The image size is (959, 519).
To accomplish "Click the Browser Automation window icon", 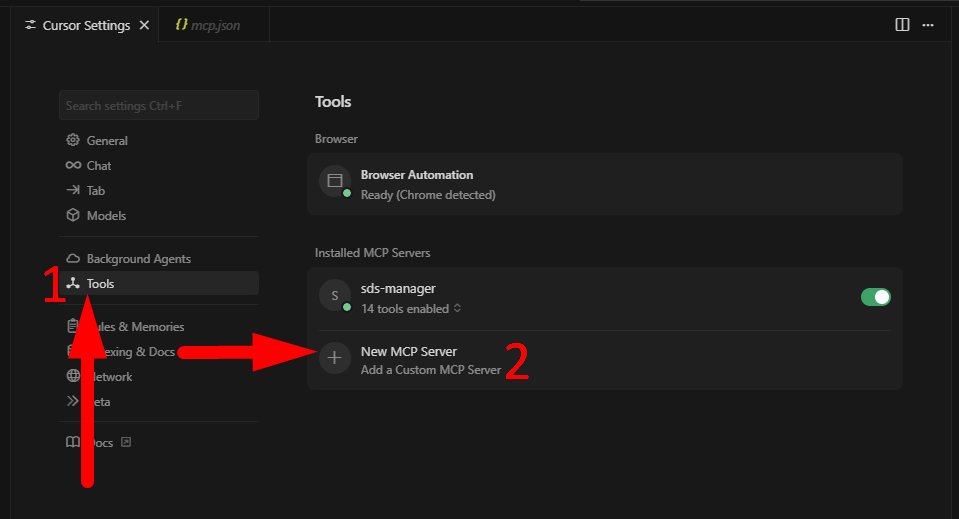I will coord(335,181).
